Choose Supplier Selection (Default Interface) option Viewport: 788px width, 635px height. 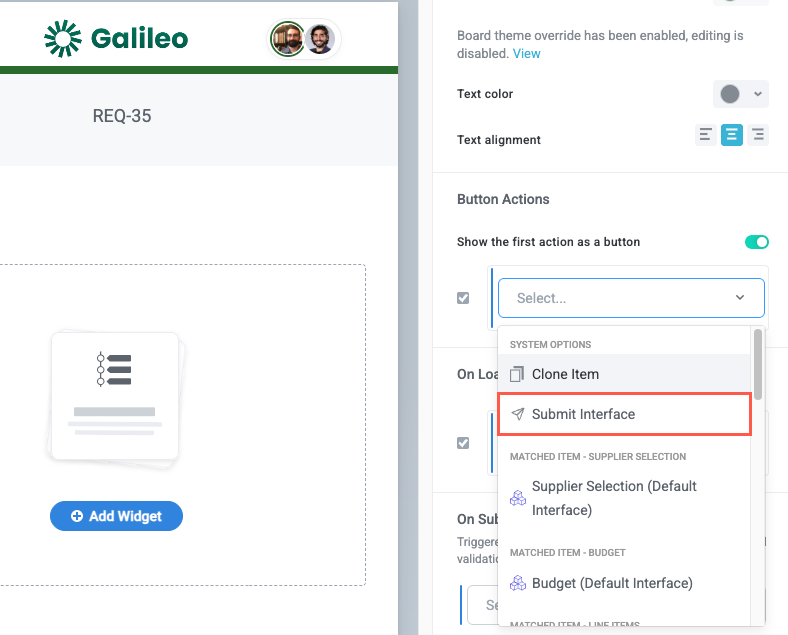614,498
